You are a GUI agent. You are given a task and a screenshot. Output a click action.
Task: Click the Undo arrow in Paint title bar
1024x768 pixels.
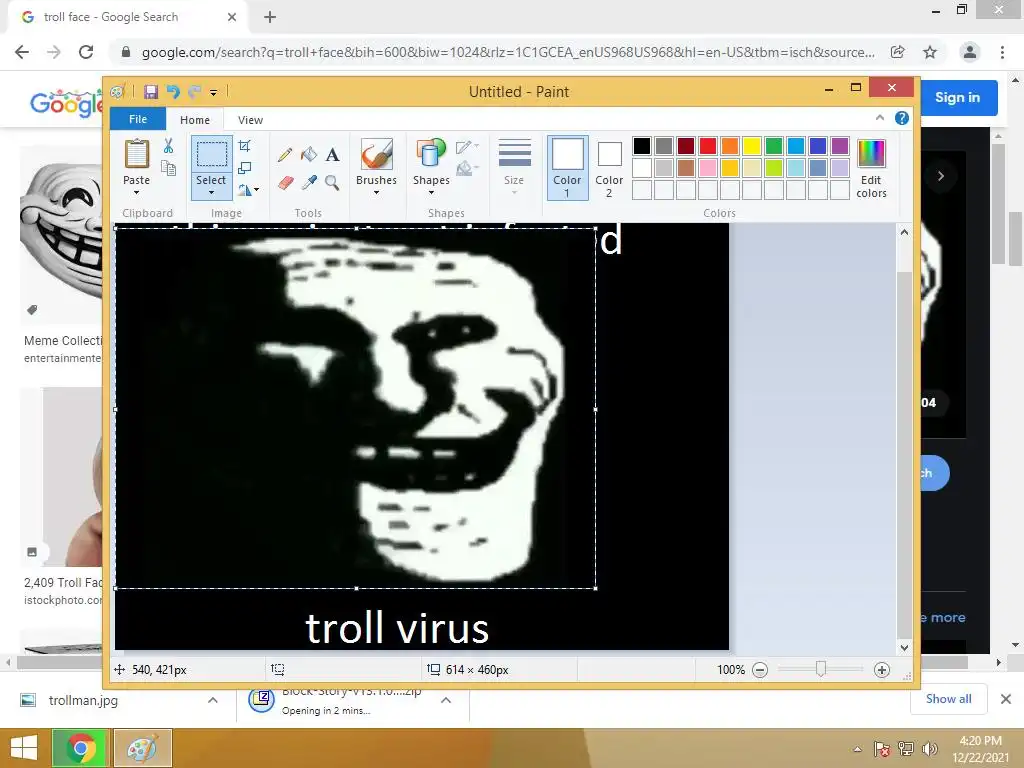[173, 91]
